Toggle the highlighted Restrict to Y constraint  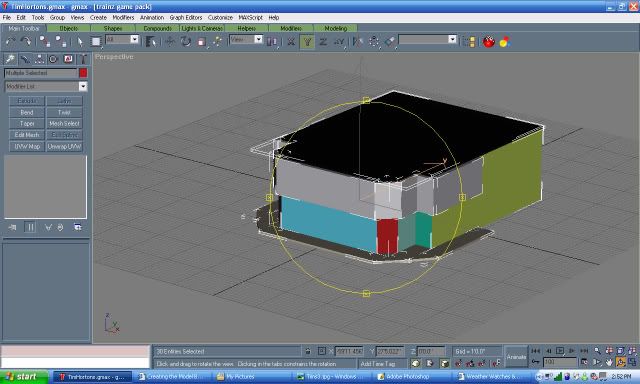307,41
